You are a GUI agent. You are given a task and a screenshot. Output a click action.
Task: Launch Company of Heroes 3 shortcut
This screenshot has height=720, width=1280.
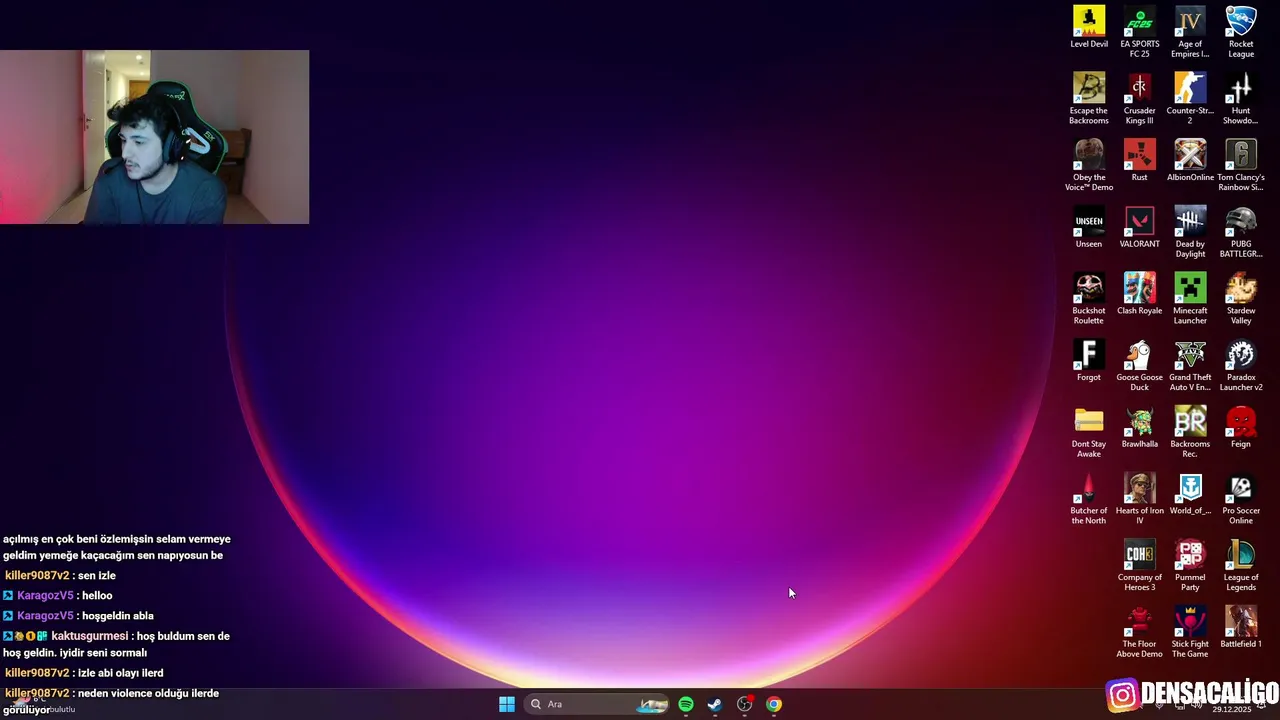[1140, 566]
